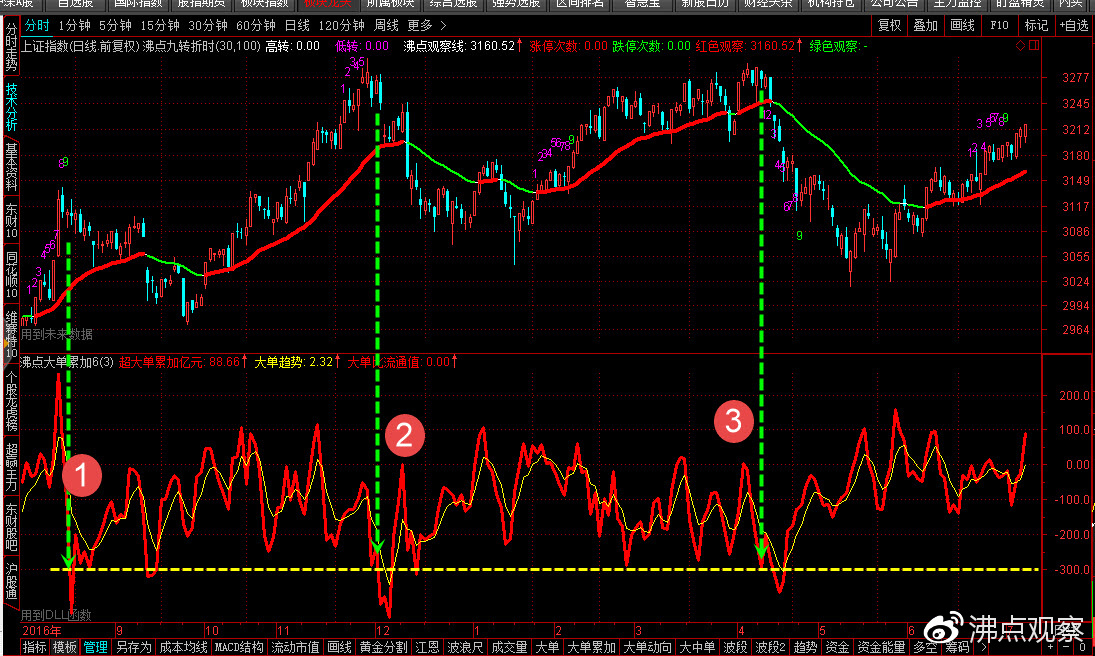This screenshot has width=1095, height=656.
Task: Click the 复权 button
Action: 889,26
